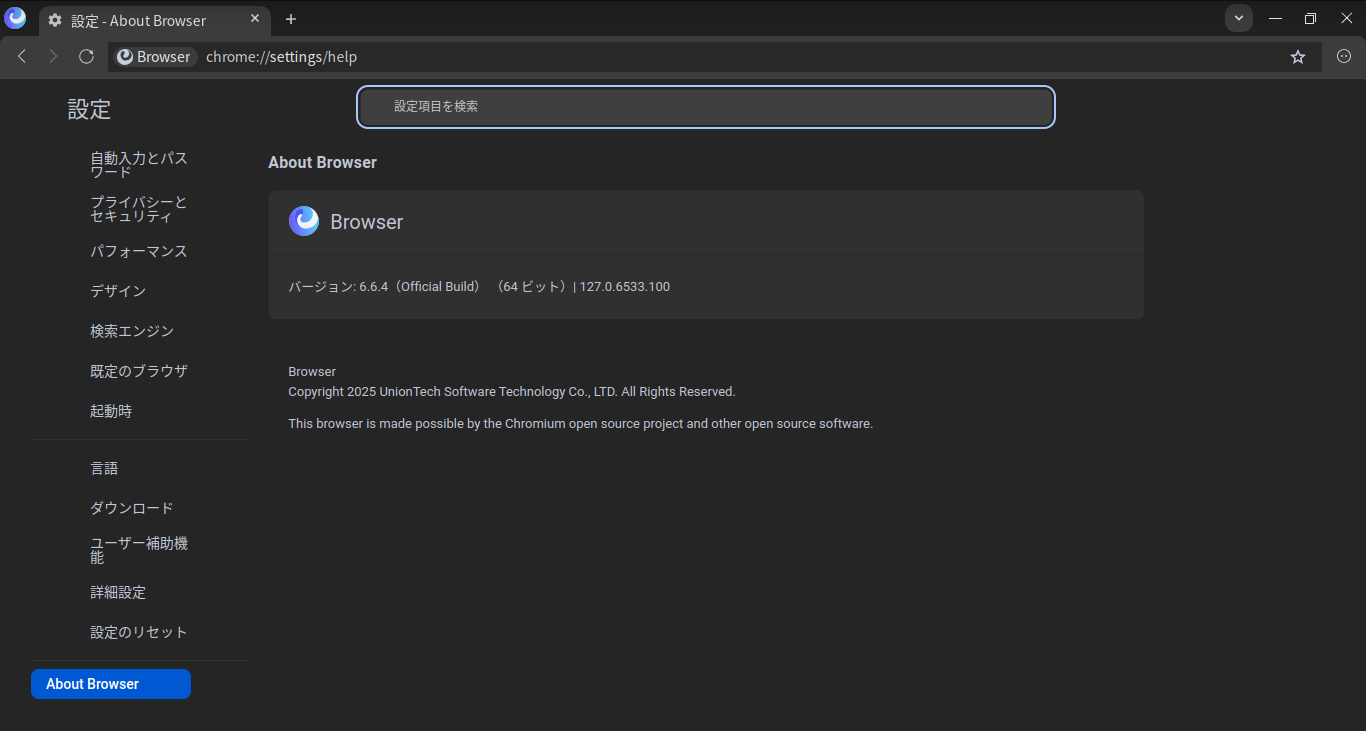The image size is (1366, 731).
Task: Click the address bar URL field
Action: point(700,57)
